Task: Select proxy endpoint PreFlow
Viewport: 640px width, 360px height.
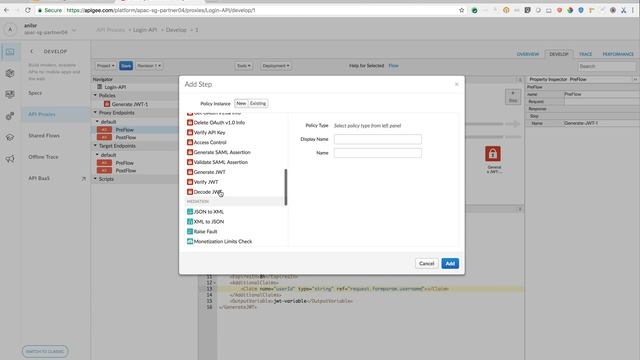Action: pos(124,129)
